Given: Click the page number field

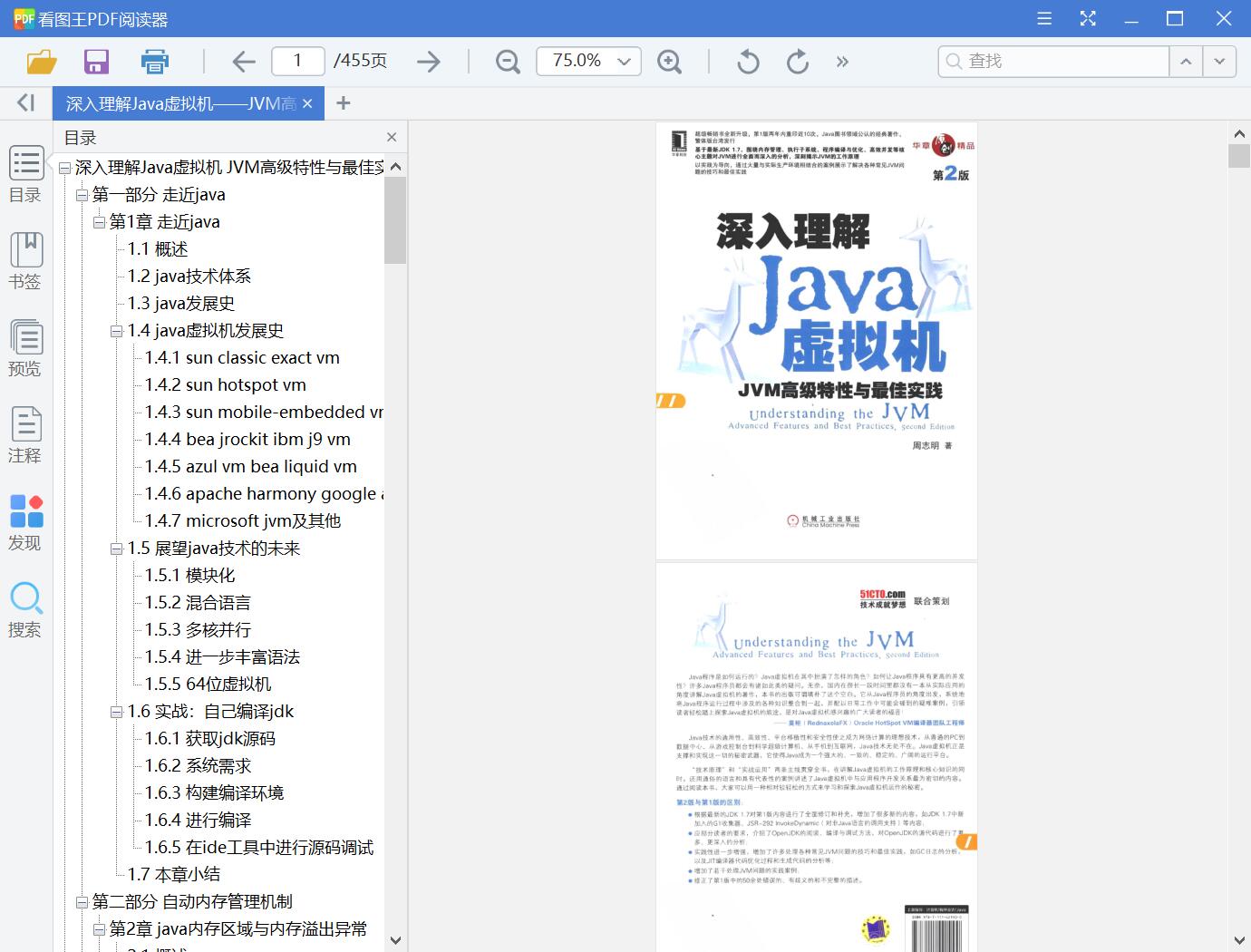Looking at the screenshot, I should point(297,61).
